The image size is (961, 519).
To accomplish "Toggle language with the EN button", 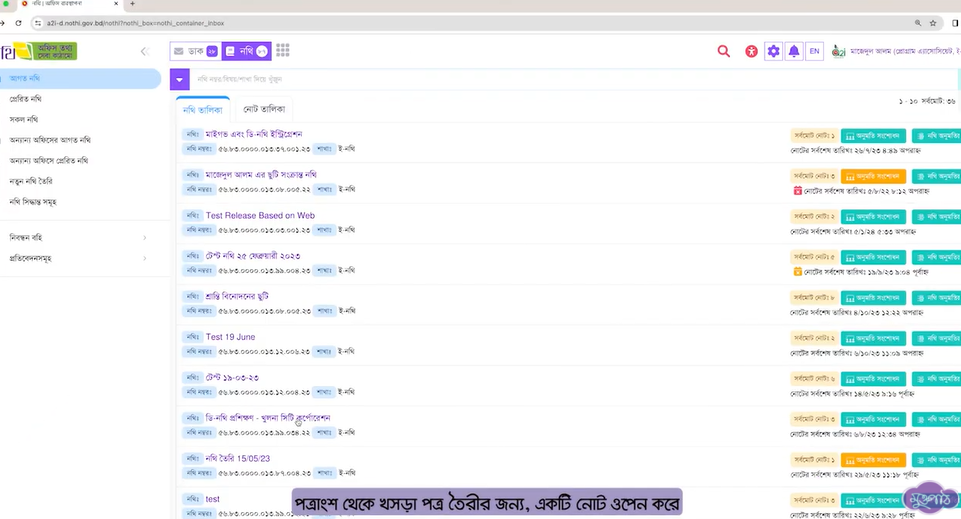I will pyautogui.click(x=814, y=51).
